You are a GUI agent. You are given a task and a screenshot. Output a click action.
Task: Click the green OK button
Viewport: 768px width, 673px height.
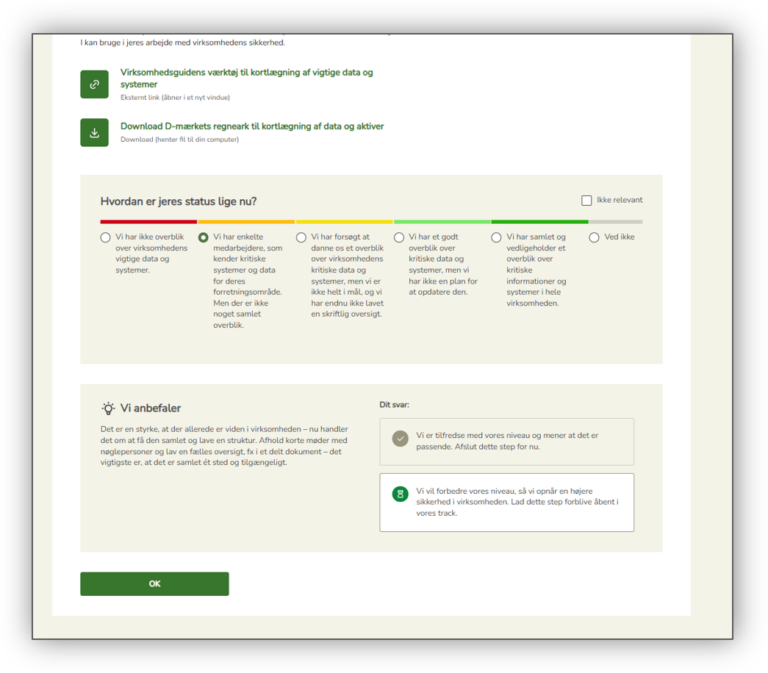(154, 584)
